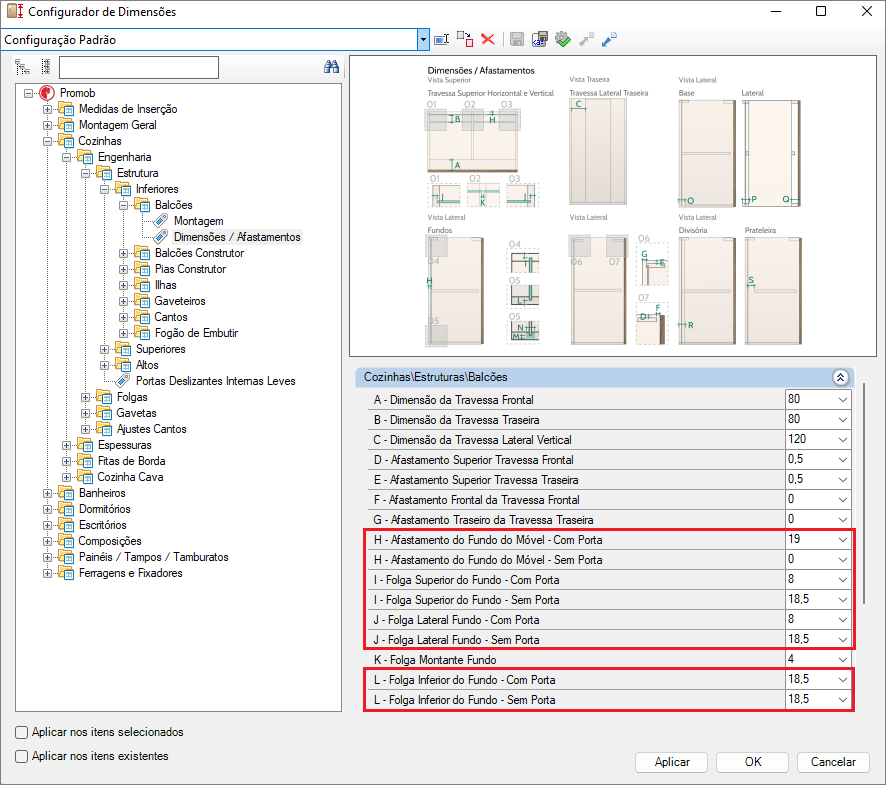Click the Cancelar button
The image size is (886, 785).
pyautogui.click(x=833, y=762)
